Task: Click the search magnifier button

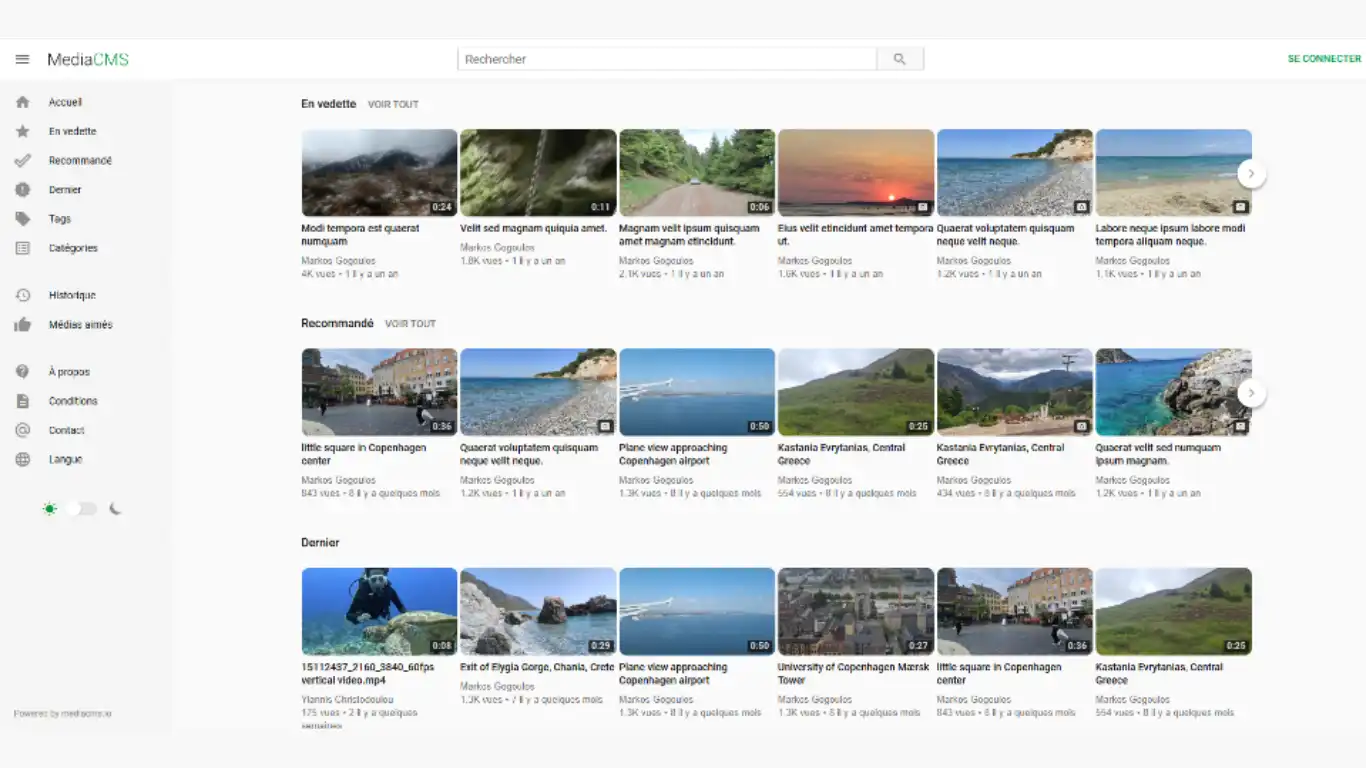Action: [899, 59]
